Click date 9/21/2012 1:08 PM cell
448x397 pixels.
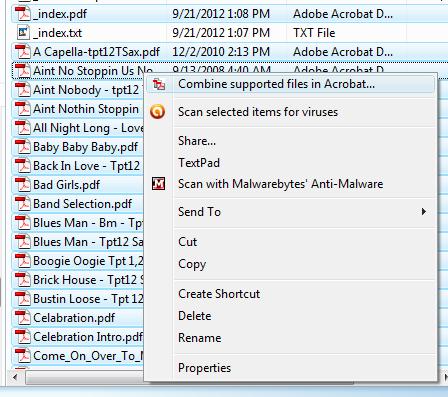click(221, 14)
